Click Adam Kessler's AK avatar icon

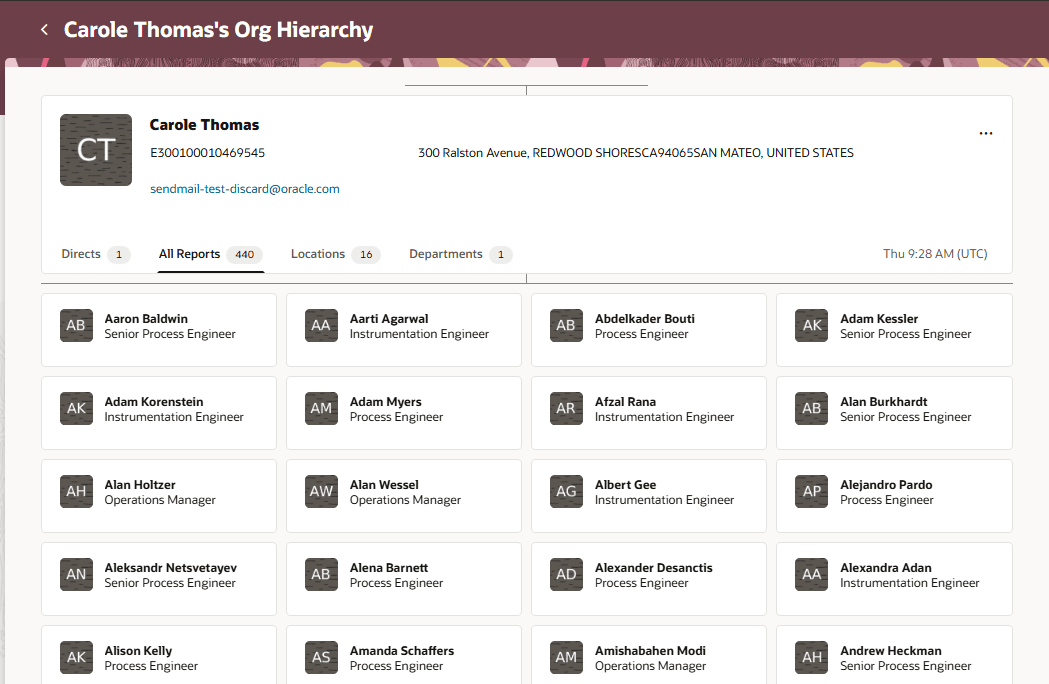click(811, 325)
